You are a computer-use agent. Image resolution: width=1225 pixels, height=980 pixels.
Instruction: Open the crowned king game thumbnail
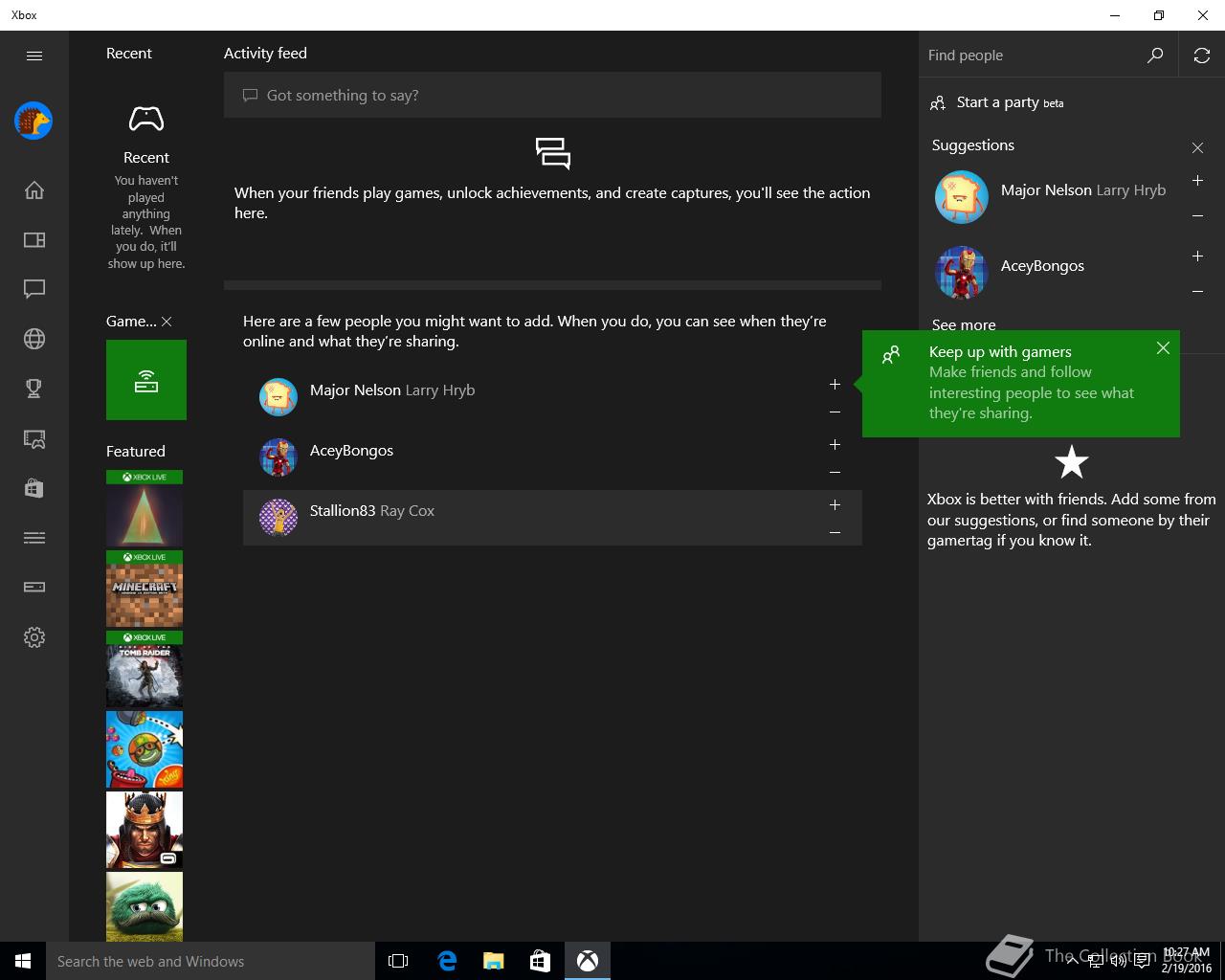(145, 830)
